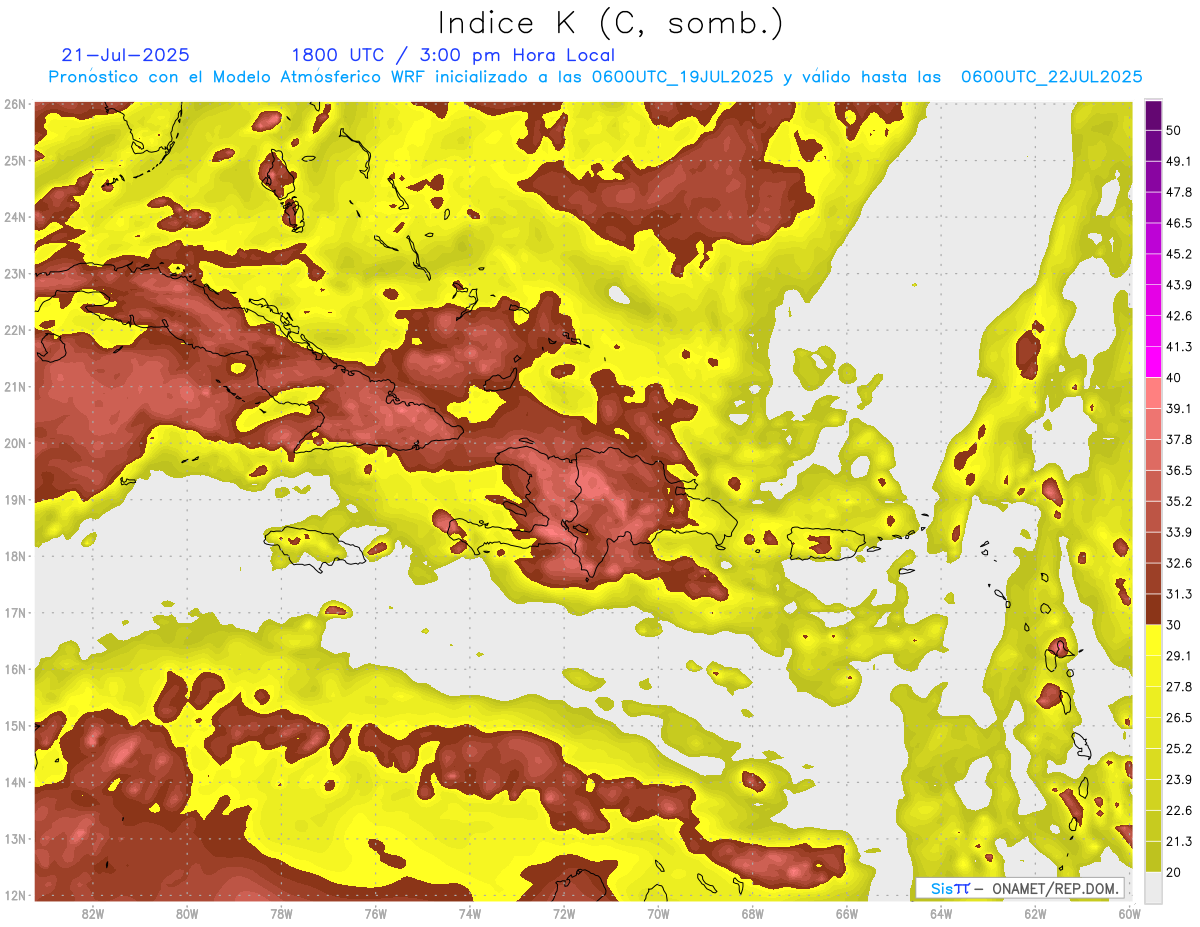Click the "ONAMET/REP.DOM." credit label
The image size is (1200, 927).
pyautogui.click(x=1054, y=888)
